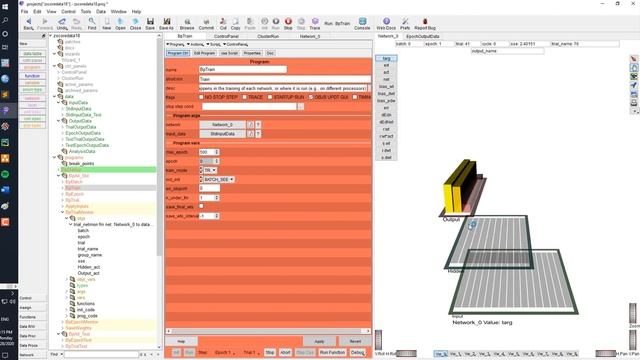Click the Edit Program button
This screenshot has height=360, width=640.
(204, 53)
